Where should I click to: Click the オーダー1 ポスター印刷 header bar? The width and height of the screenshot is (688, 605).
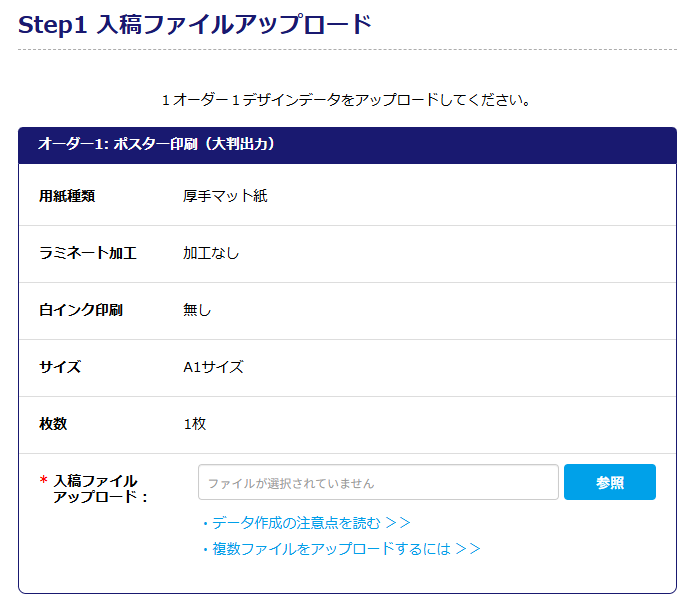(x=346, y=145)
